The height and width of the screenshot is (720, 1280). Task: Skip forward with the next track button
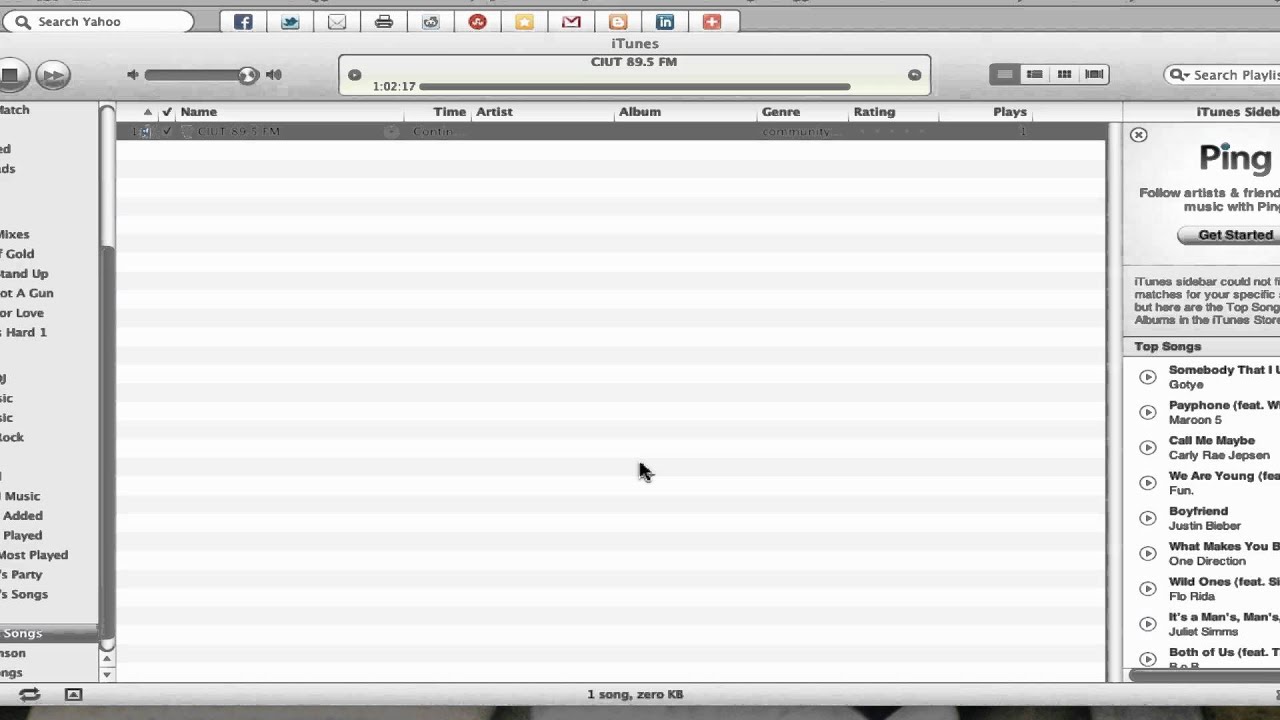[52, 74]
